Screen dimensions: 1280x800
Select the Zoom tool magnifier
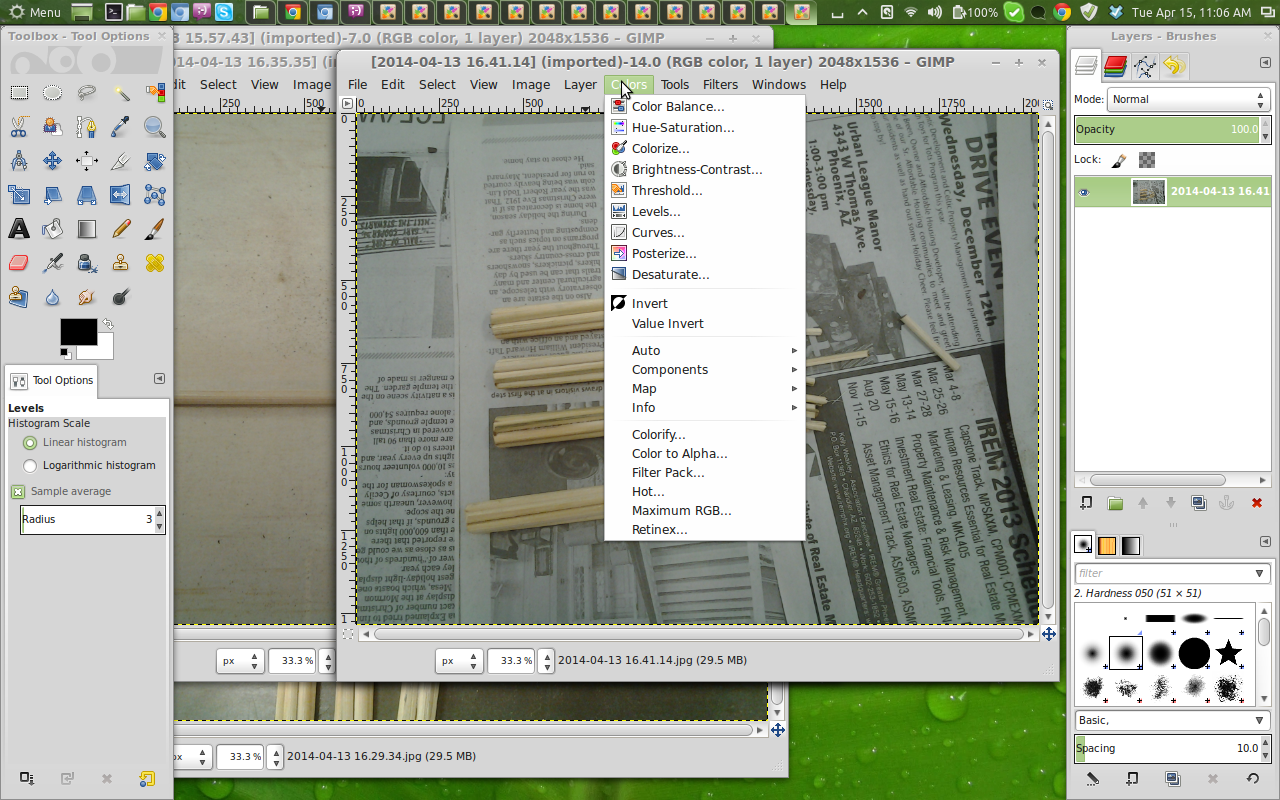(x=153, y=127)
